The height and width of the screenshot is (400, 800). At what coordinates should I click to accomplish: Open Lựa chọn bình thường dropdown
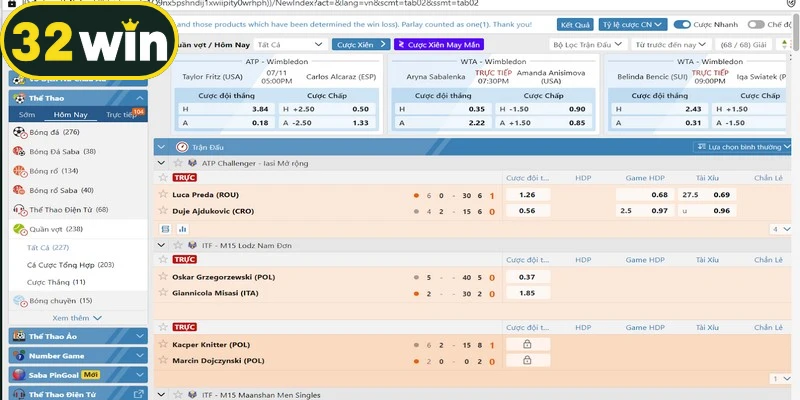pyautogui.click(x=742, y=147)
